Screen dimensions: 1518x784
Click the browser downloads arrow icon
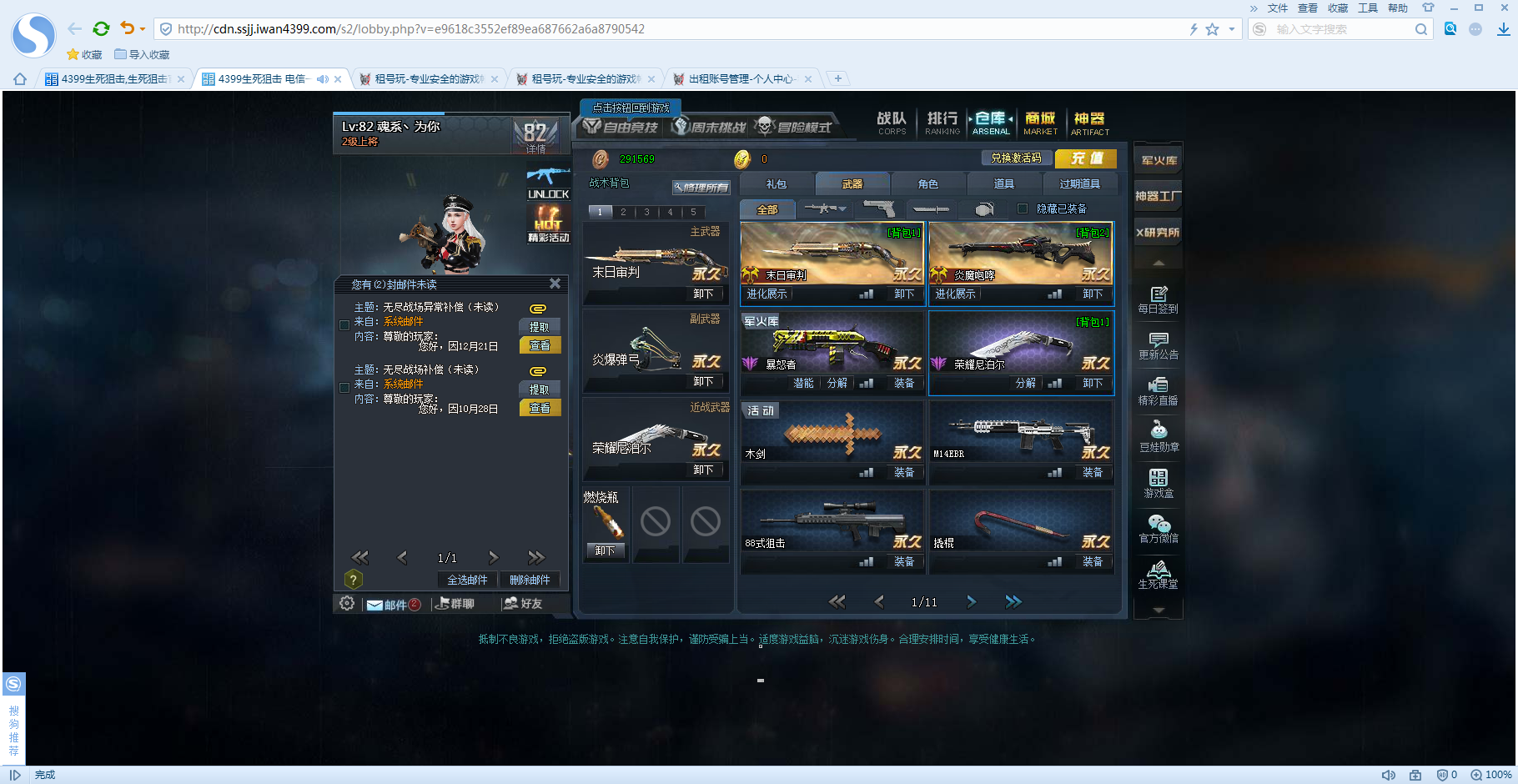(x=1503, y=28)
